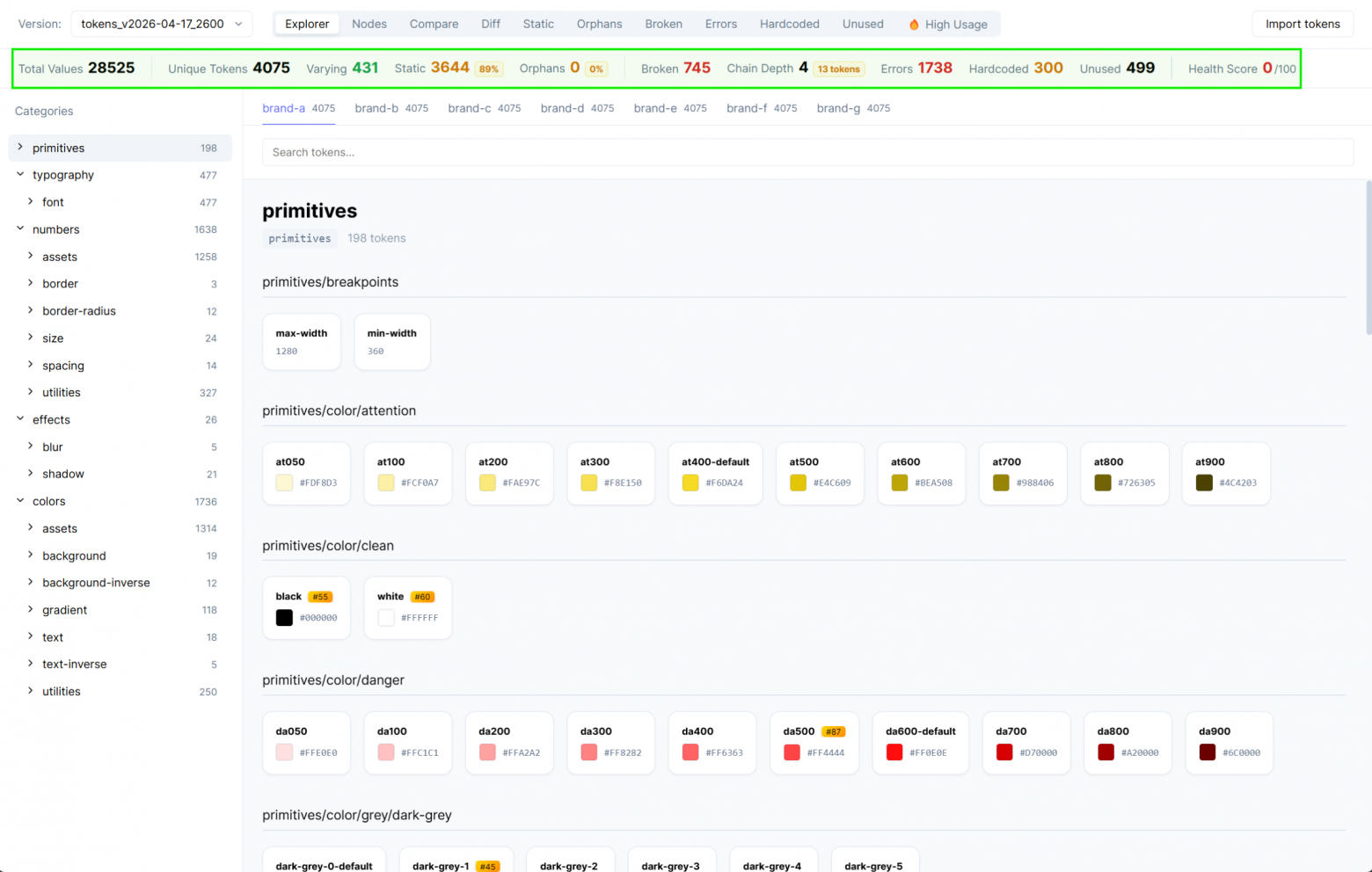
Task: Click the gradient tree item in sidebar
Action: [66, 609]
